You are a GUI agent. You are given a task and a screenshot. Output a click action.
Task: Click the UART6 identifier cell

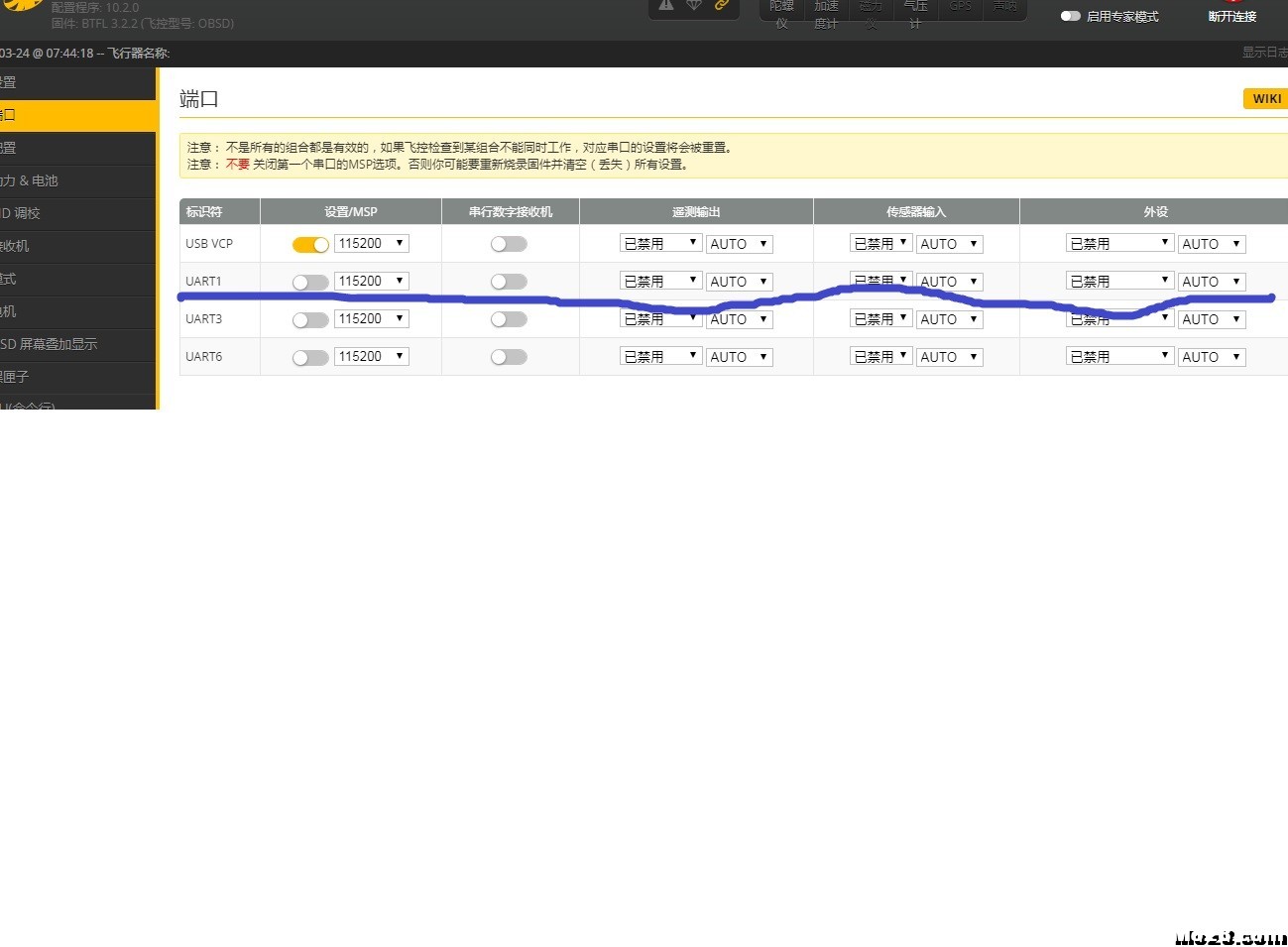219,357
